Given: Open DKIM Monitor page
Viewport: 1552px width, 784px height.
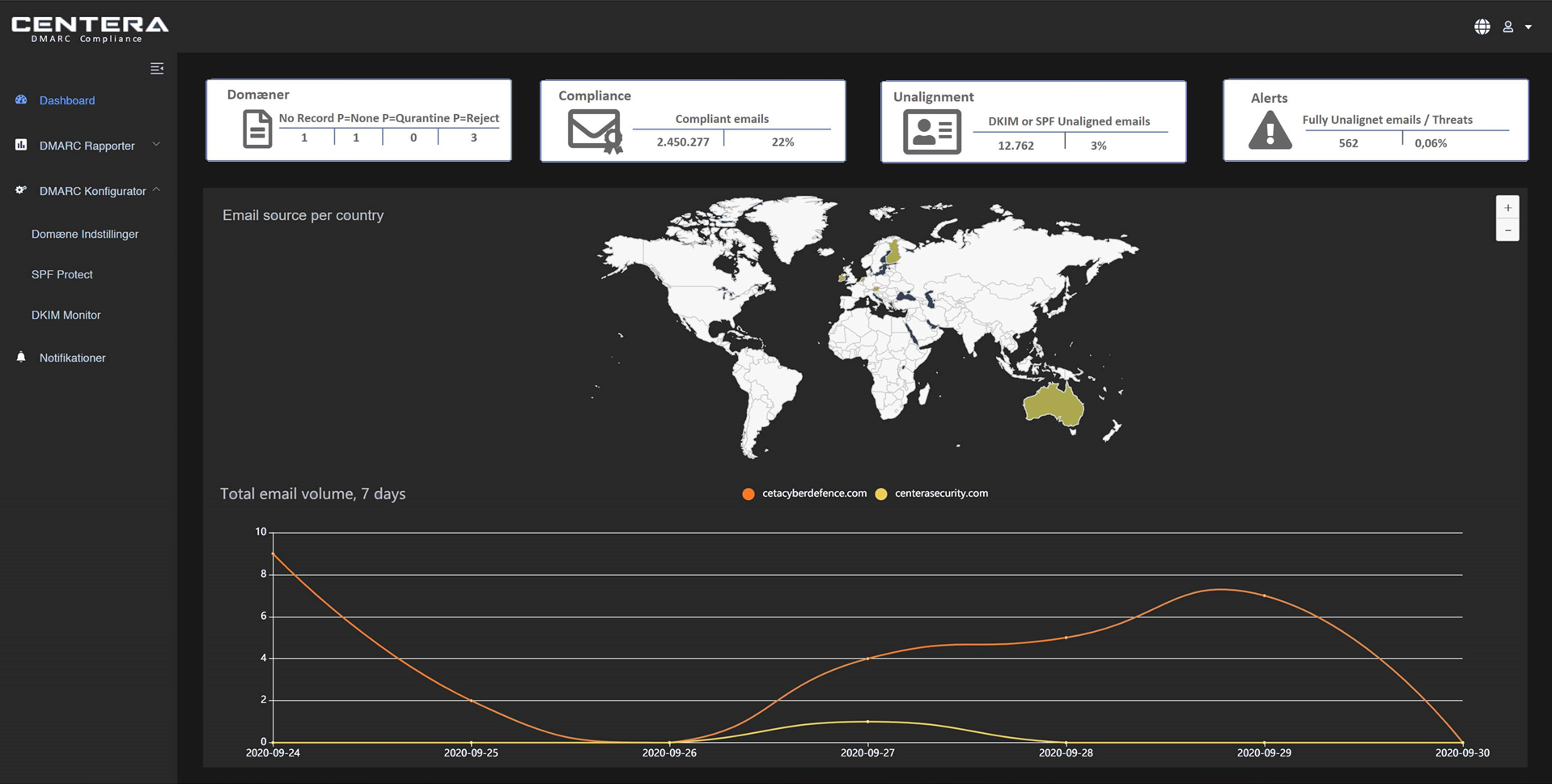Looking at the screenshot, I should (66, 315).
